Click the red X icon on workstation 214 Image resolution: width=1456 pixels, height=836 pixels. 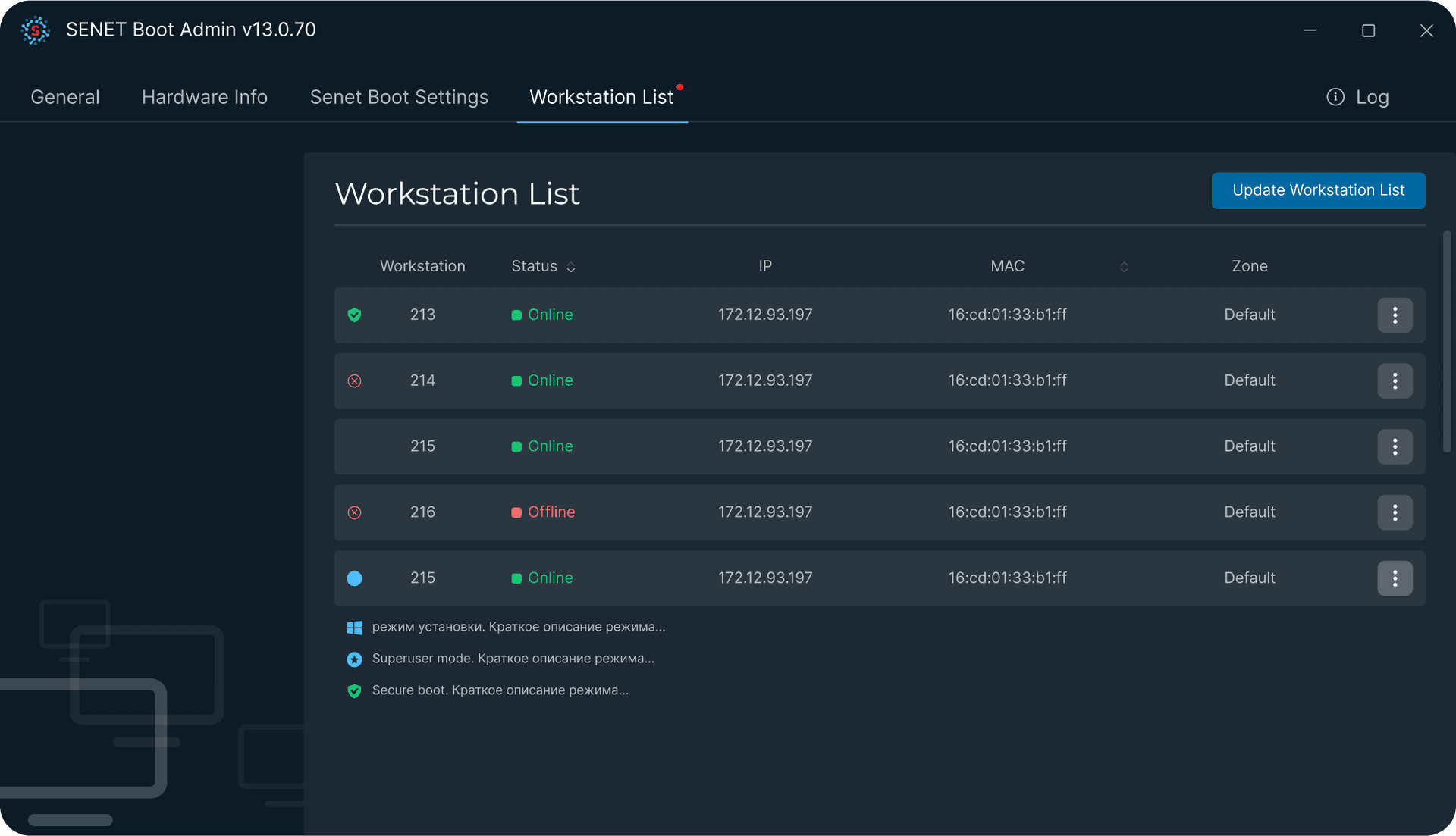point(354,380)
